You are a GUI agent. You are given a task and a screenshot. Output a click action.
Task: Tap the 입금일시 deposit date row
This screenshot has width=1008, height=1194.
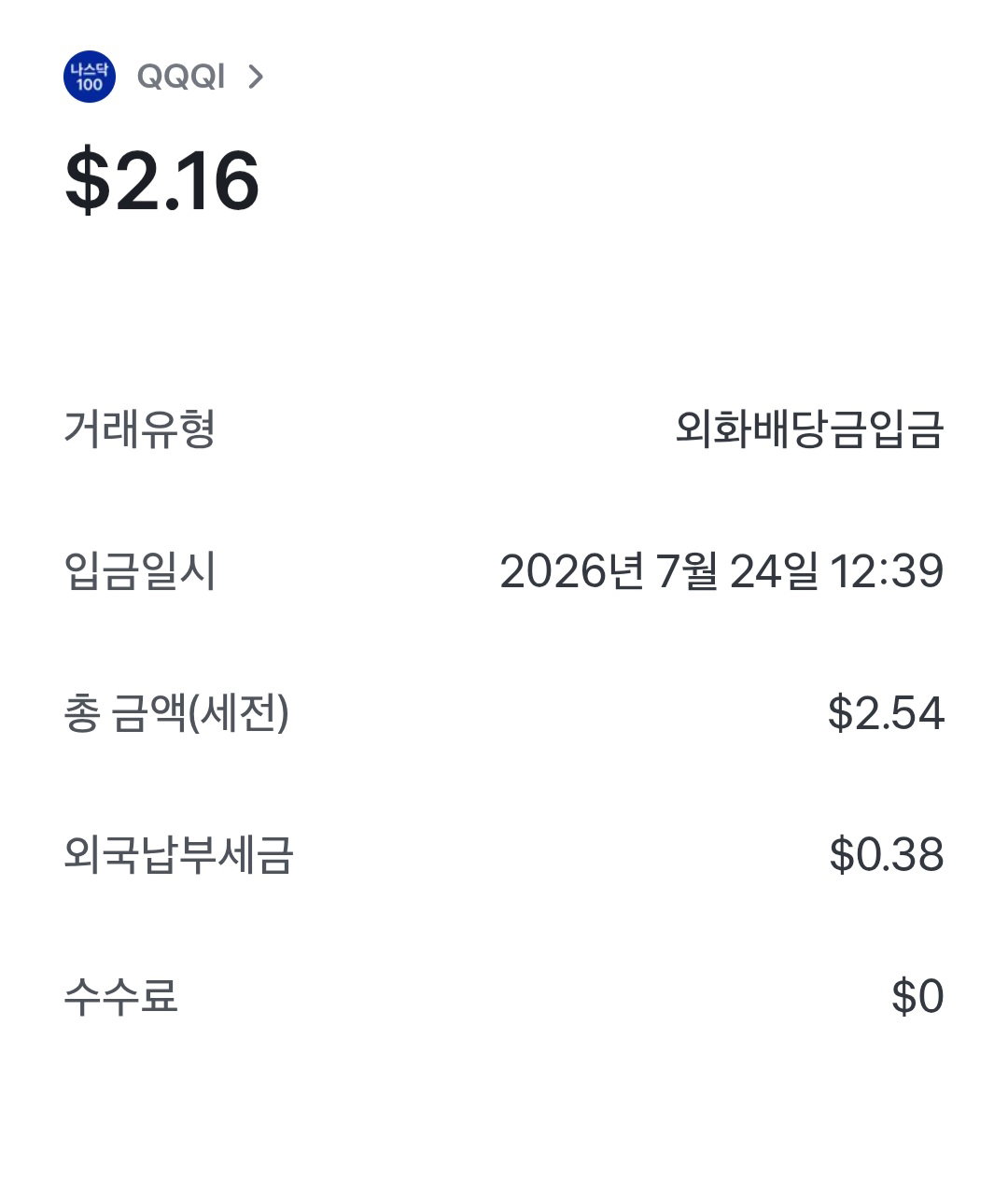coord(504,571)
